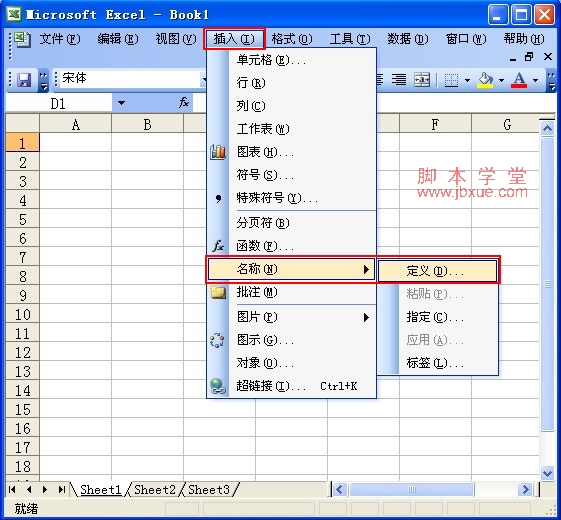
Task: Choose 分页符(B) page break
Action: 291,223
